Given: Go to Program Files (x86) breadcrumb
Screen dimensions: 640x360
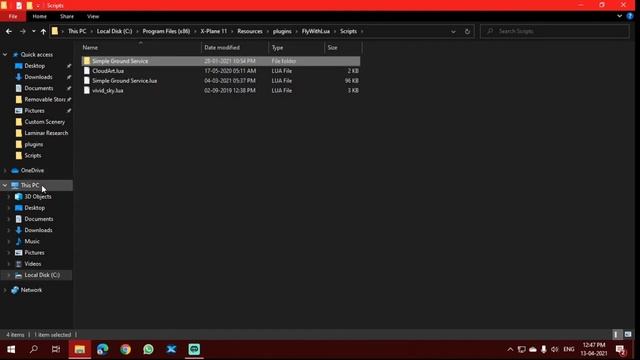Looking at the screenshot, I should pyautogui.click(x=166, y=31).
